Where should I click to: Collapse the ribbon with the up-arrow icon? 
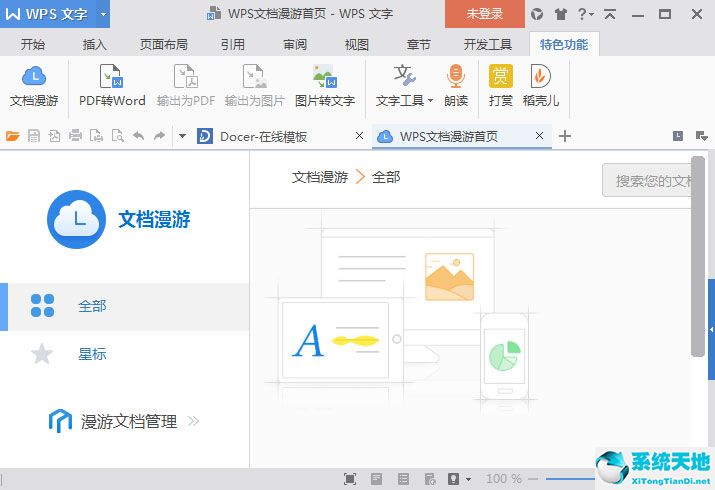pos(610,14)
